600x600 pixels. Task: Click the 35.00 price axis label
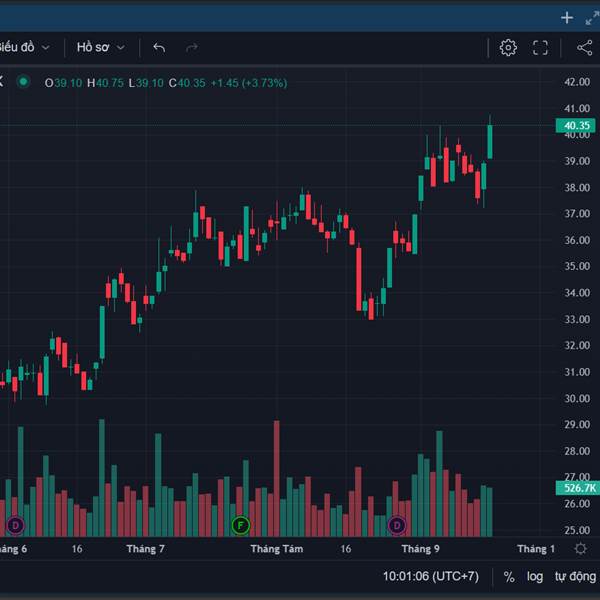point(577,266)
